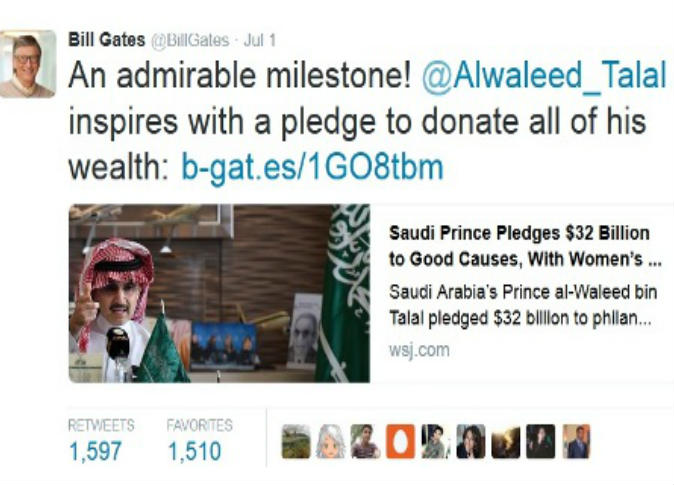Open Saudi Prince Pledges $32 Billion headline

click(525, 246)
